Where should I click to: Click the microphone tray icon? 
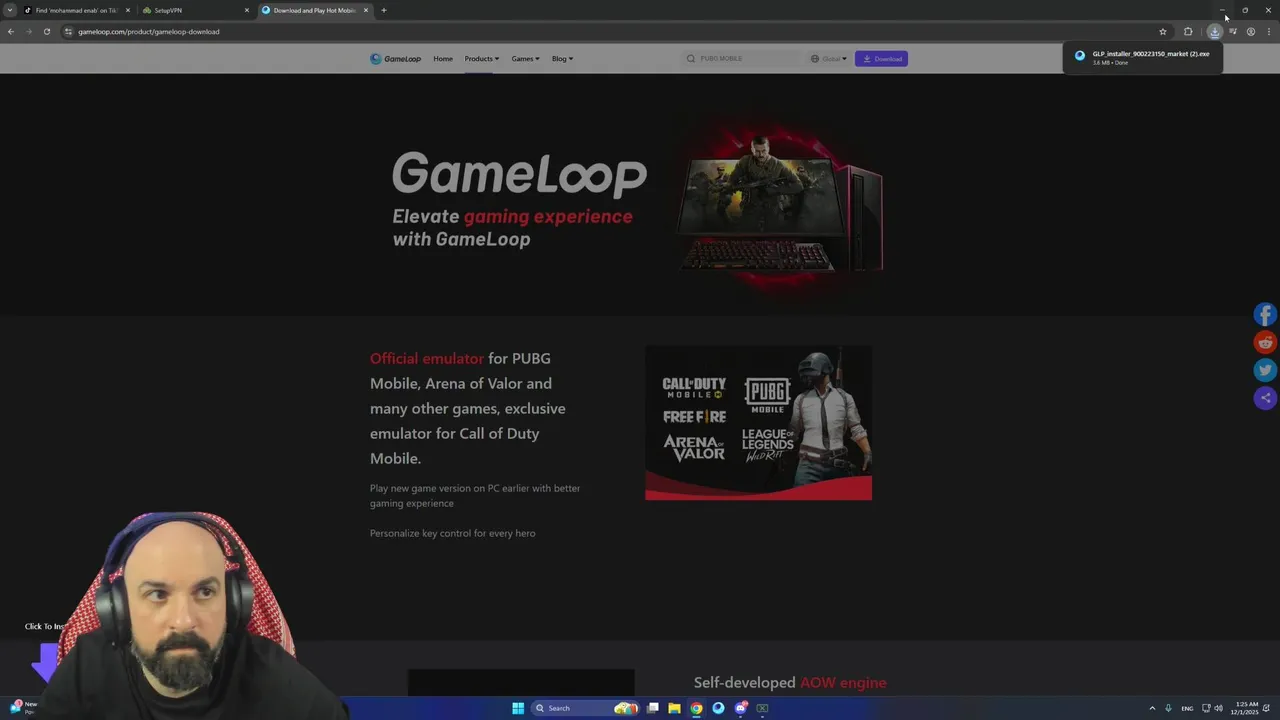(x=1168, y=708)
